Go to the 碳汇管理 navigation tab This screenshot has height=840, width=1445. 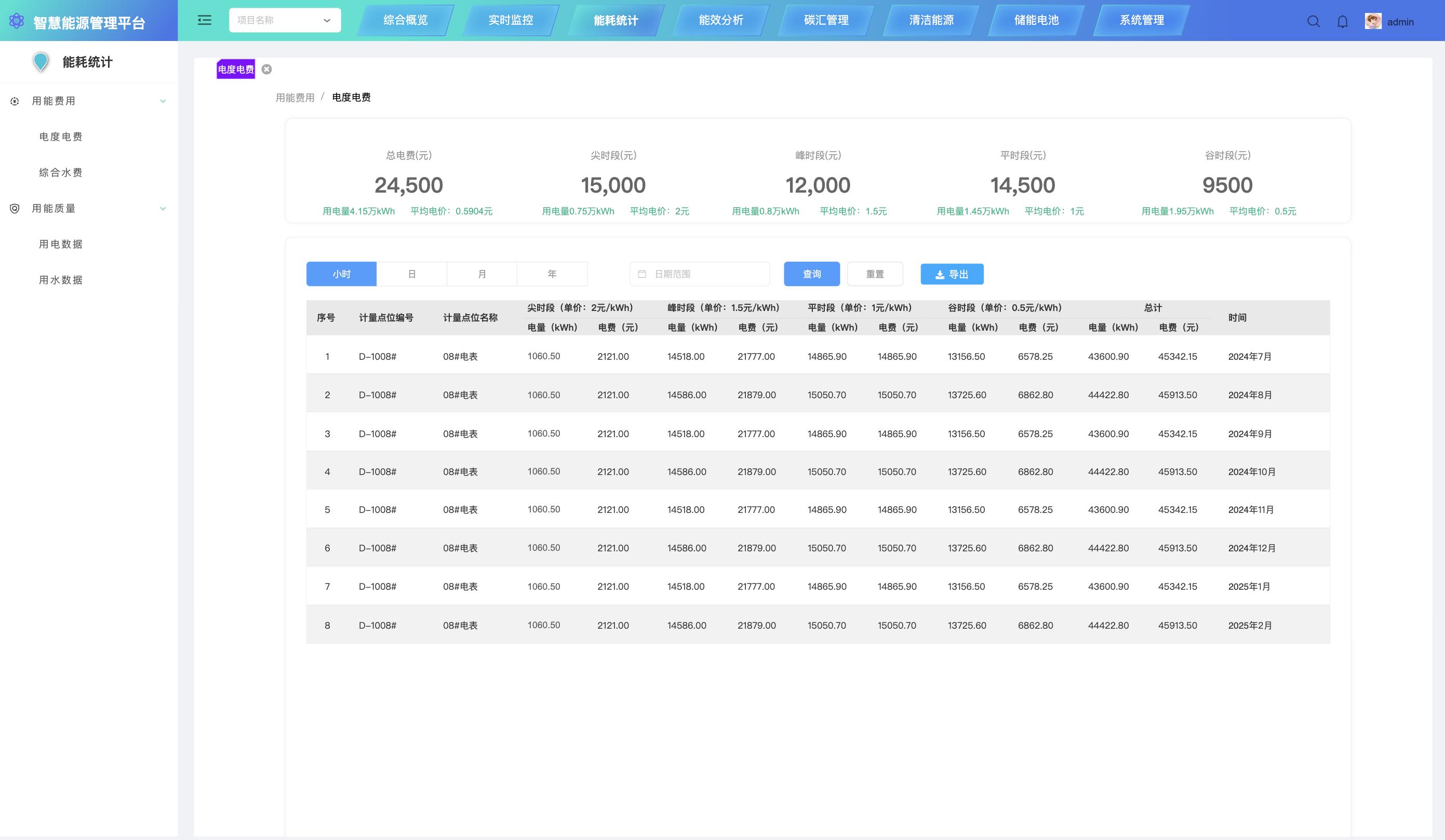click(x=826, y=20)
